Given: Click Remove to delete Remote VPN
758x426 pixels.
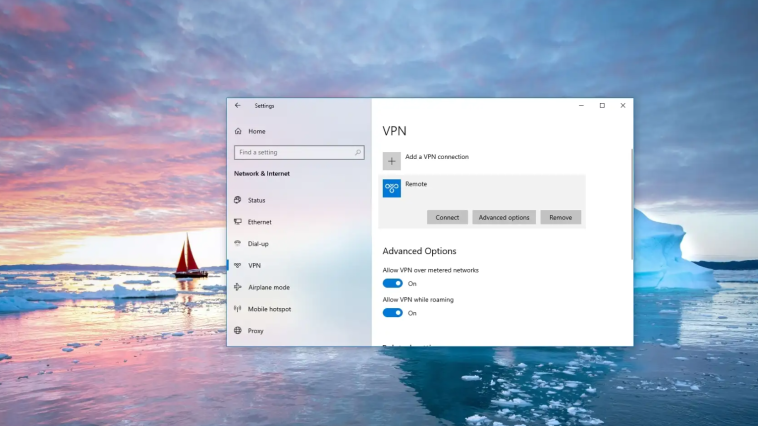Looking at the screenshot, I should point(560,217).
